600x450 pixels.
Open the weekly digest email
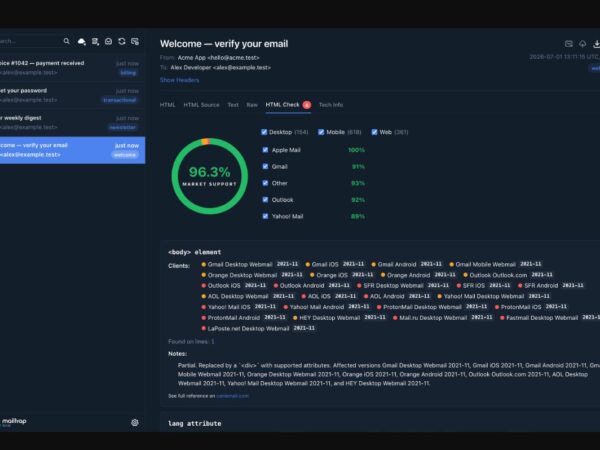[x=72, y=122]
